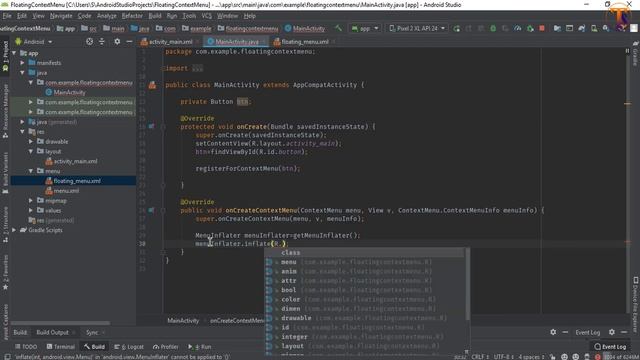Select 'menu' in the autocomplete popup

pyautogui.click(x=365, y=262)
